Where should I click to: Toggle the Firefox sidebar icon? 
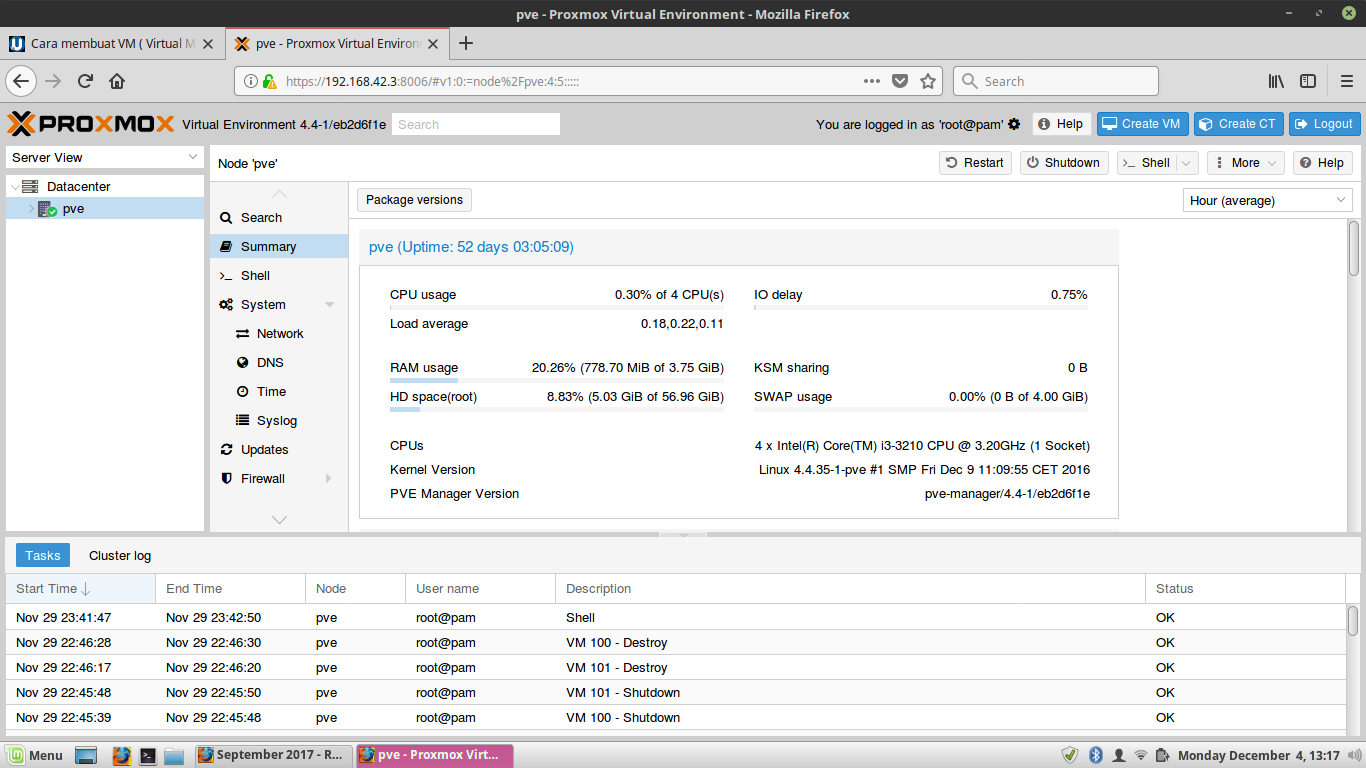click(1308, 81)
